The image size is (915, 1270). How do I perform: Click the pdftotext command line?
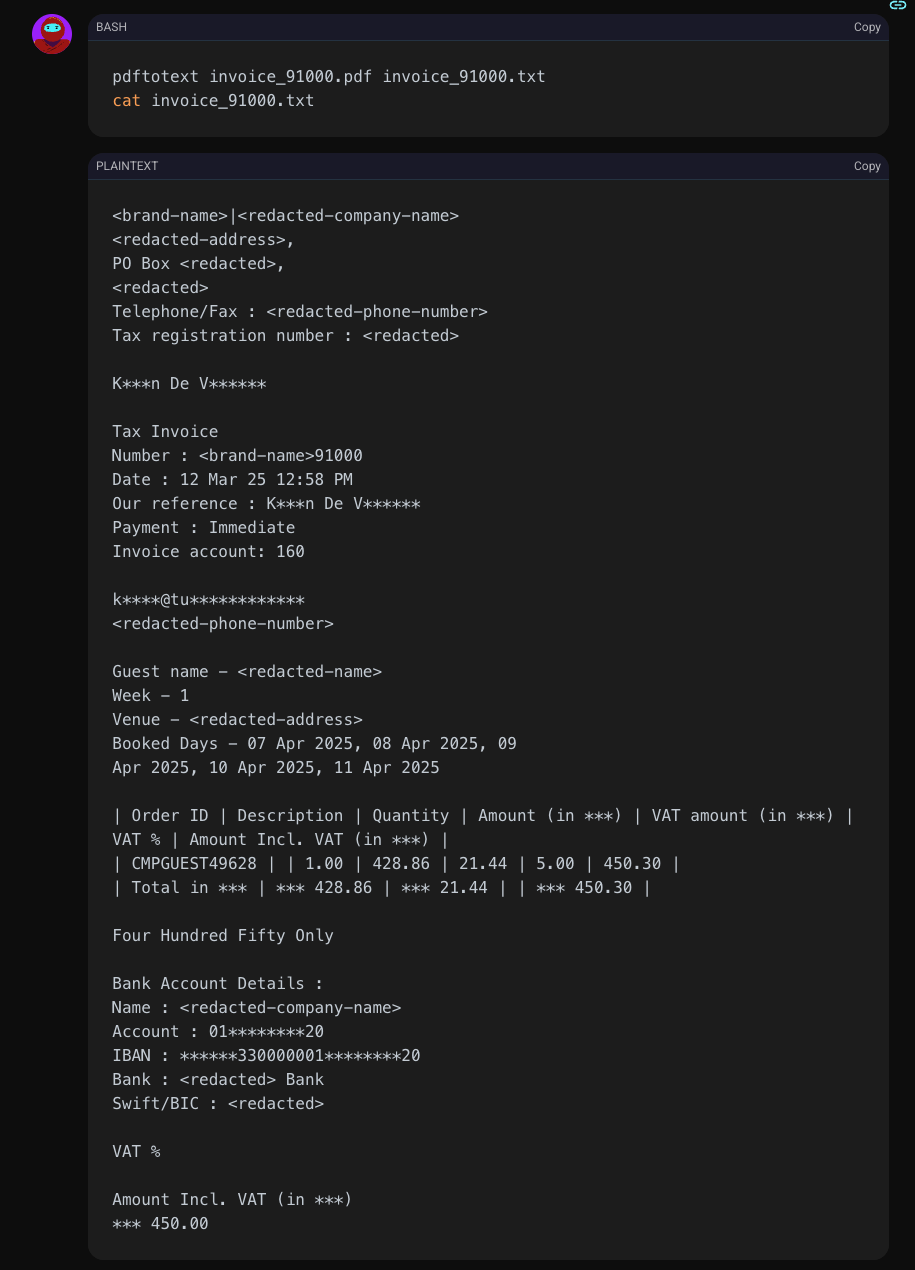[x=328, y=76]
